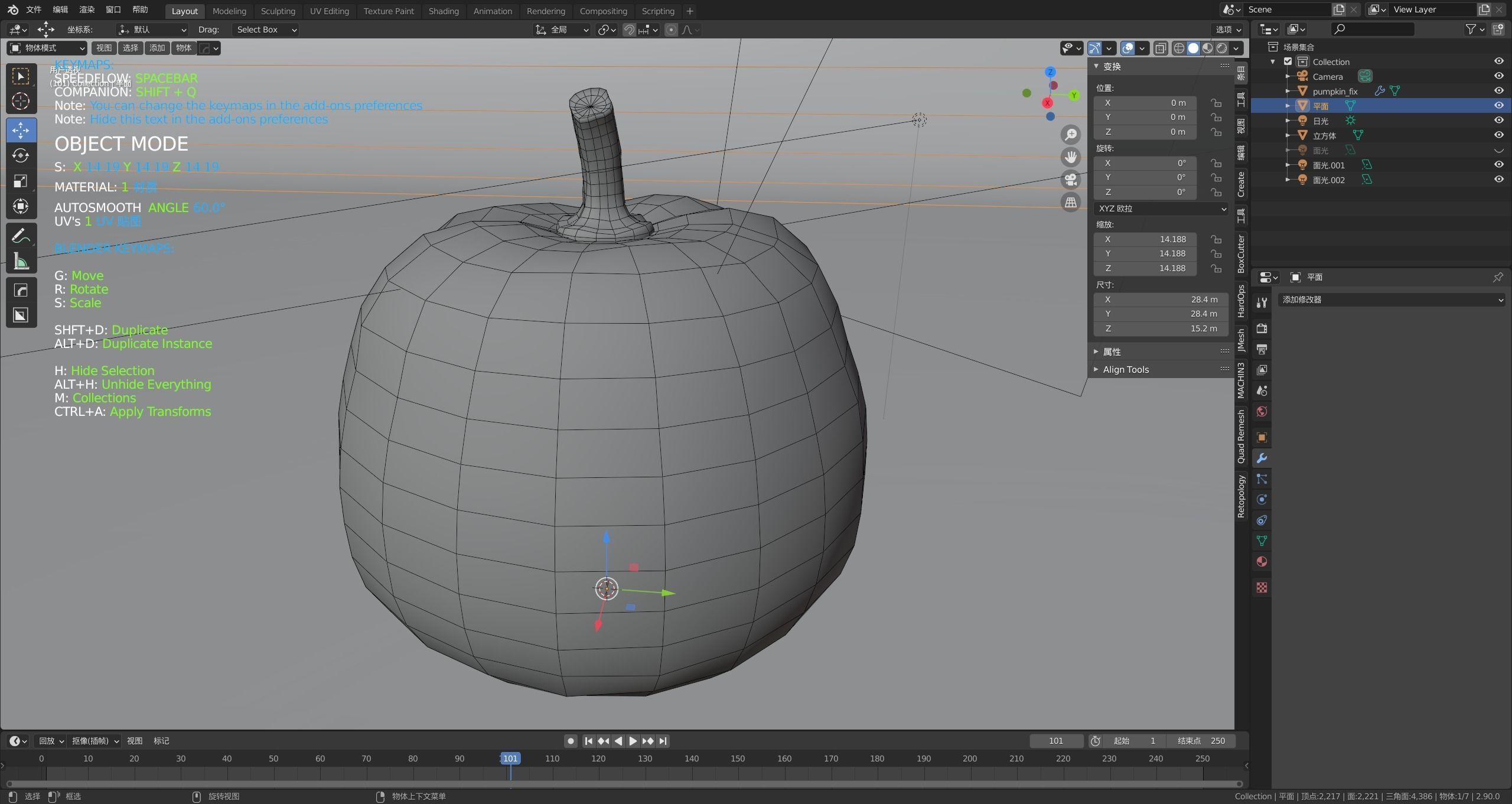Open the 物体模式 mode dropdown
The height and width of the screenshot is (804, 1512).
47,48
